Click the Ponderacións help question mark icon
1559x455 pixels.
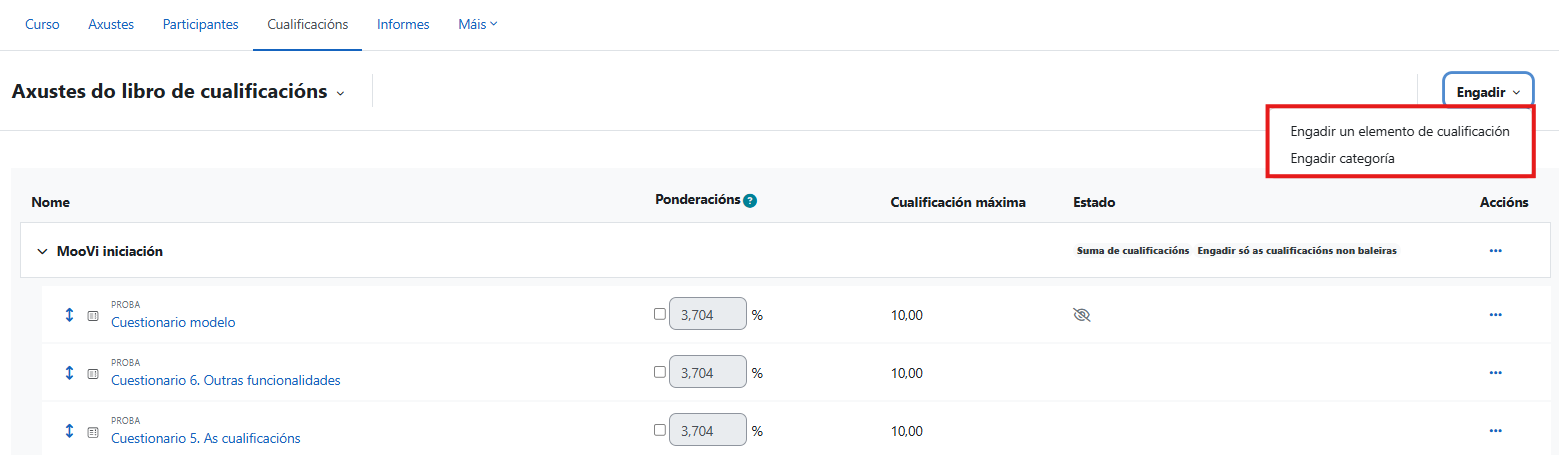(x=750, y=200)
